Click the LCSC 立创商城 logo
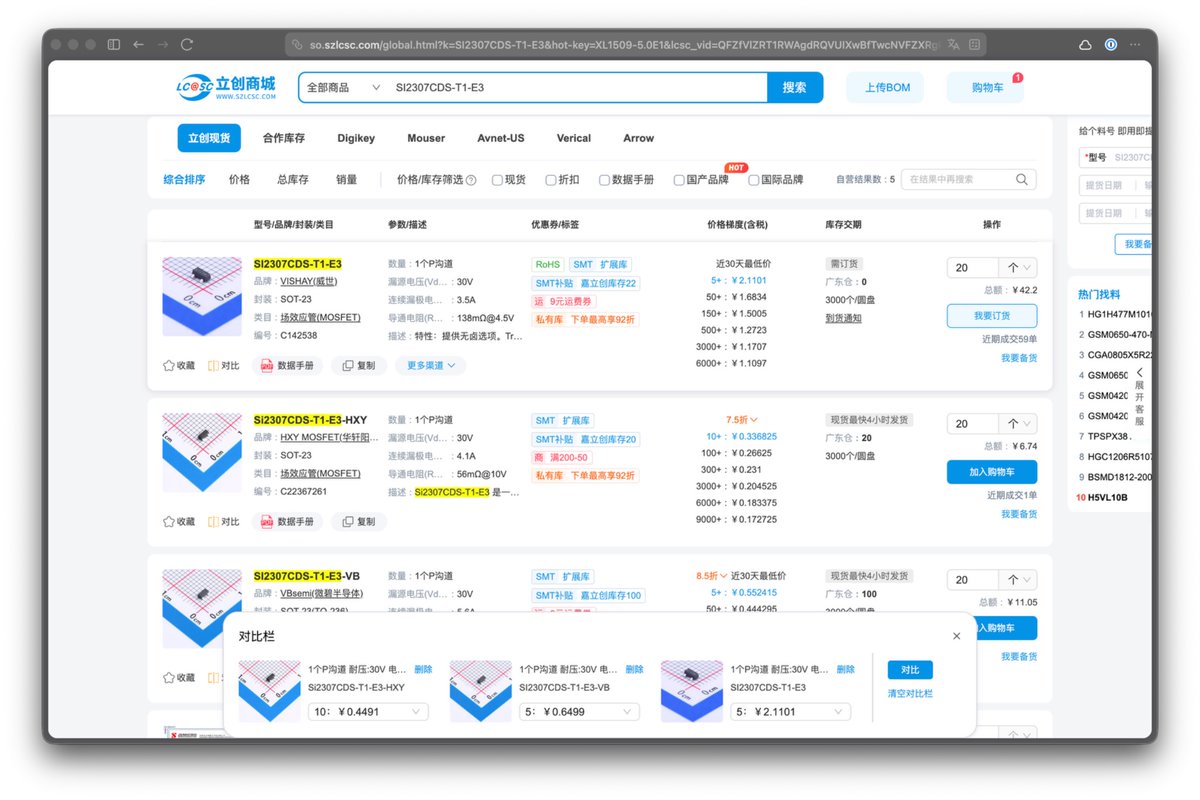 [x=225, y=87]
